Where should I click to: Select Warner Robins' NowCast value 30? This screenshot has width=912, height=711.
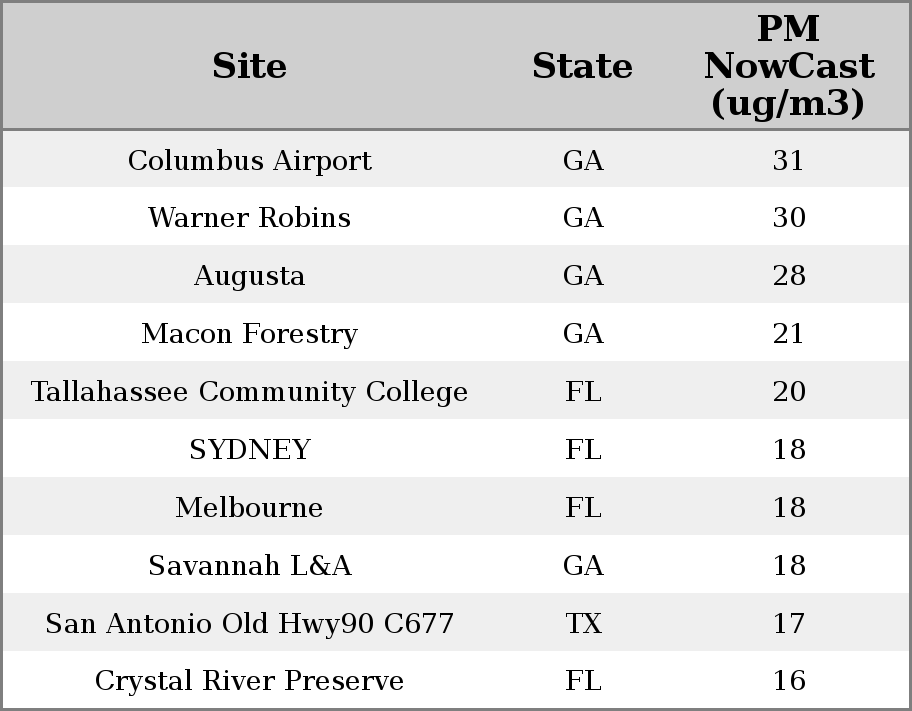tap(788, 218)
